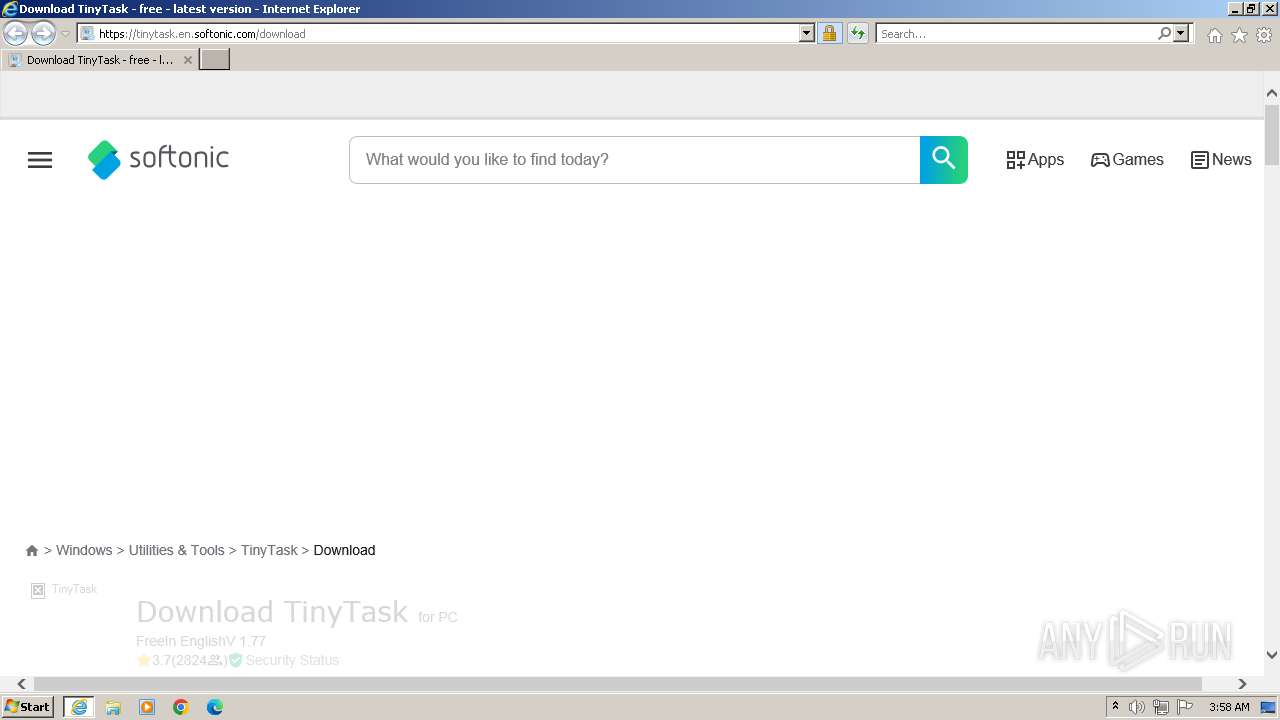This screenshot has height=720, width=1280.
Task: Click the IE search magnifier icon
Action: 1164,33
